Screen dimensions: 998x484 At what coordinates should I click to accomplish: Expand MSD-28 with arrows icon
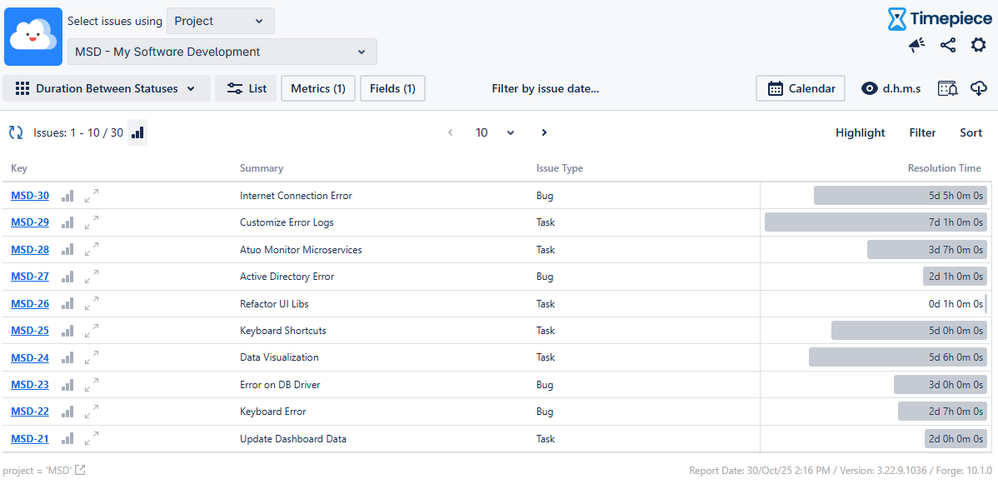click(x=92, y=250)
